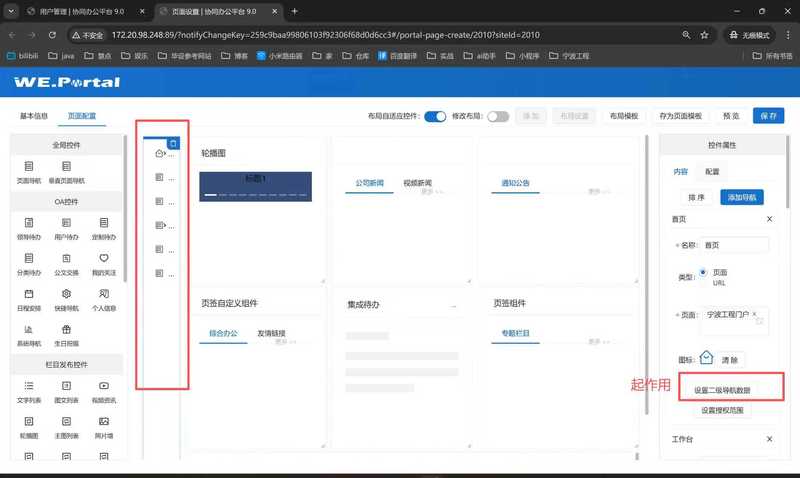This screenshot has height=478, width=800.
Task: Open browser zoom magnifier icon
Action: tap(686, 35)
